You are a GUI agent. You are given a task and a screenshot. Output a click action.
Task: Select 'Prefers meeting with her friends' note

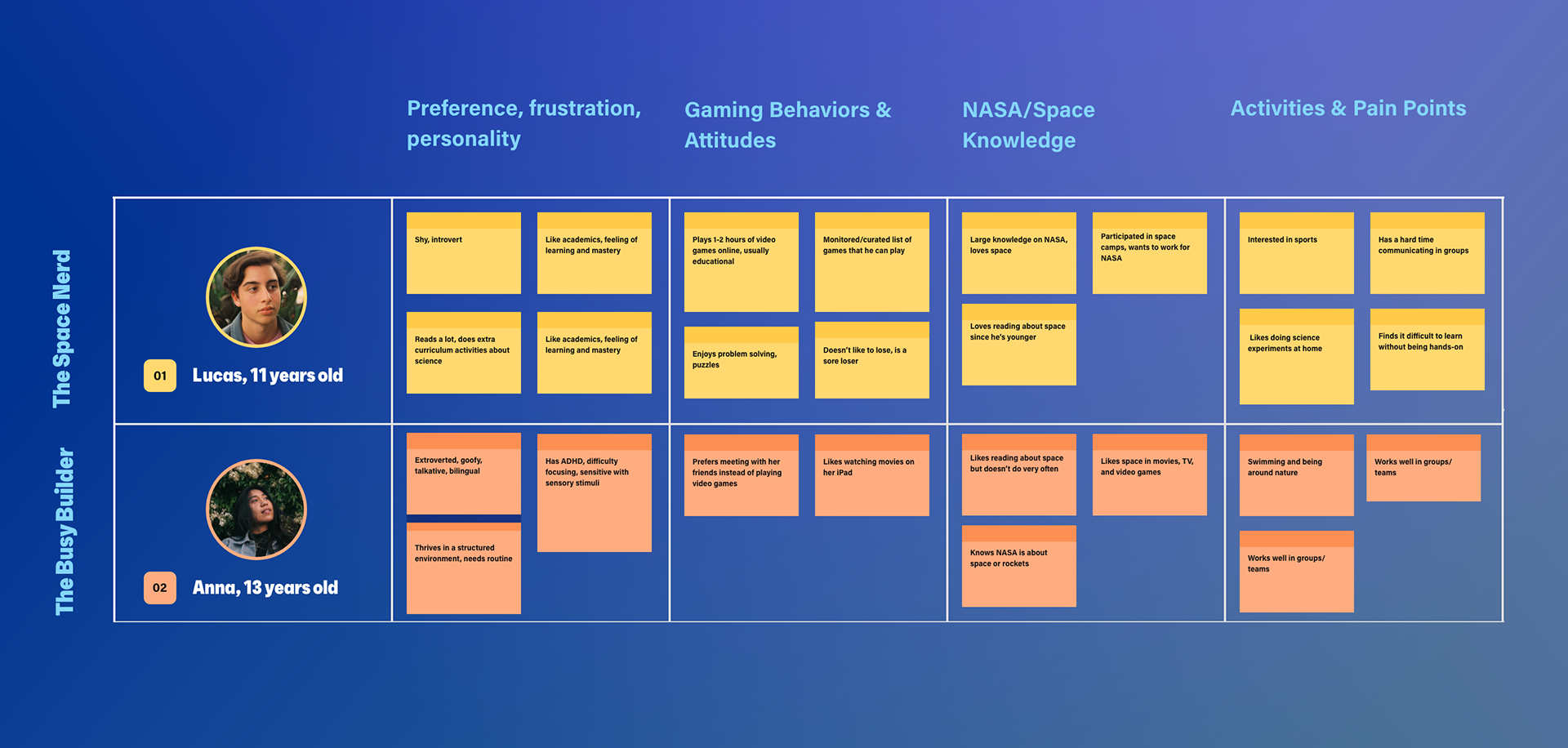click(x=742, y=475)
